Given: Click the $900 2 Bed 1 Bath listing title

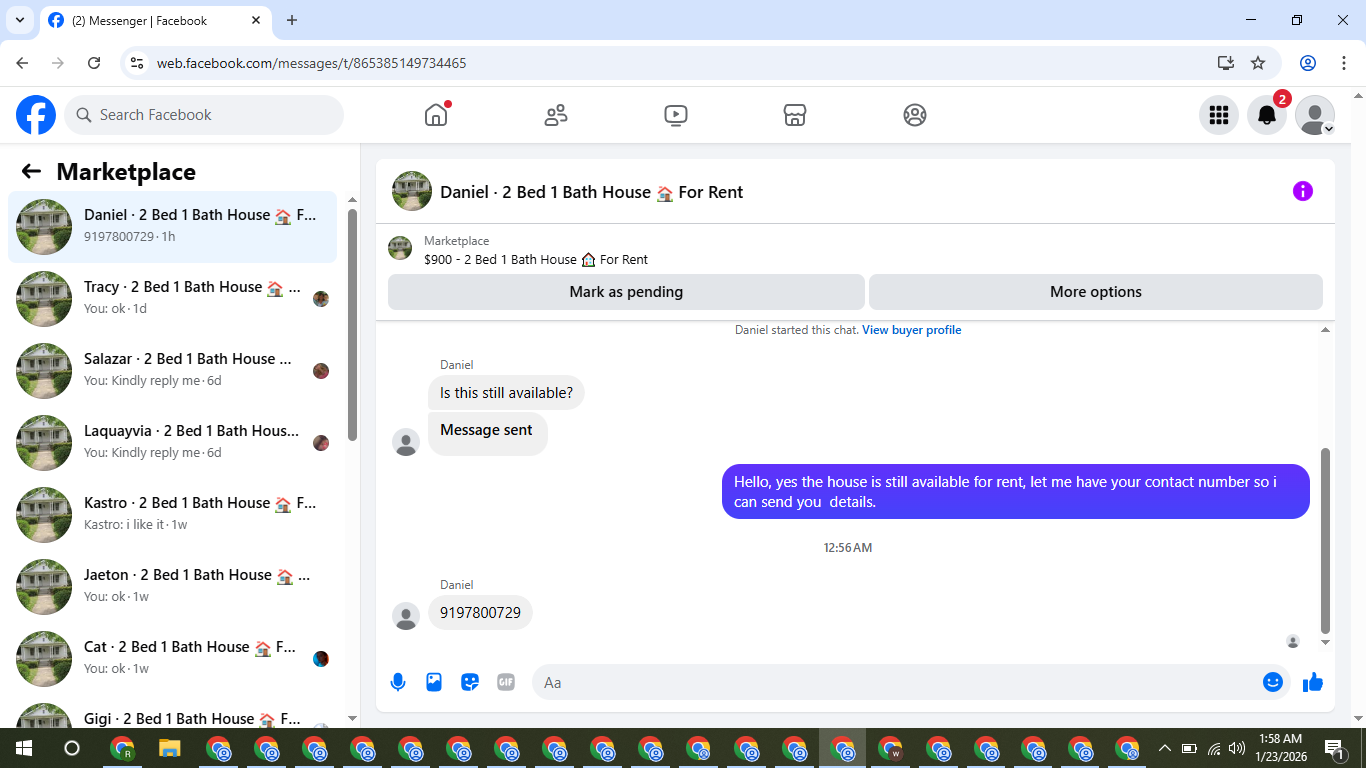Looking at the screenshot, I should (536, 260).
